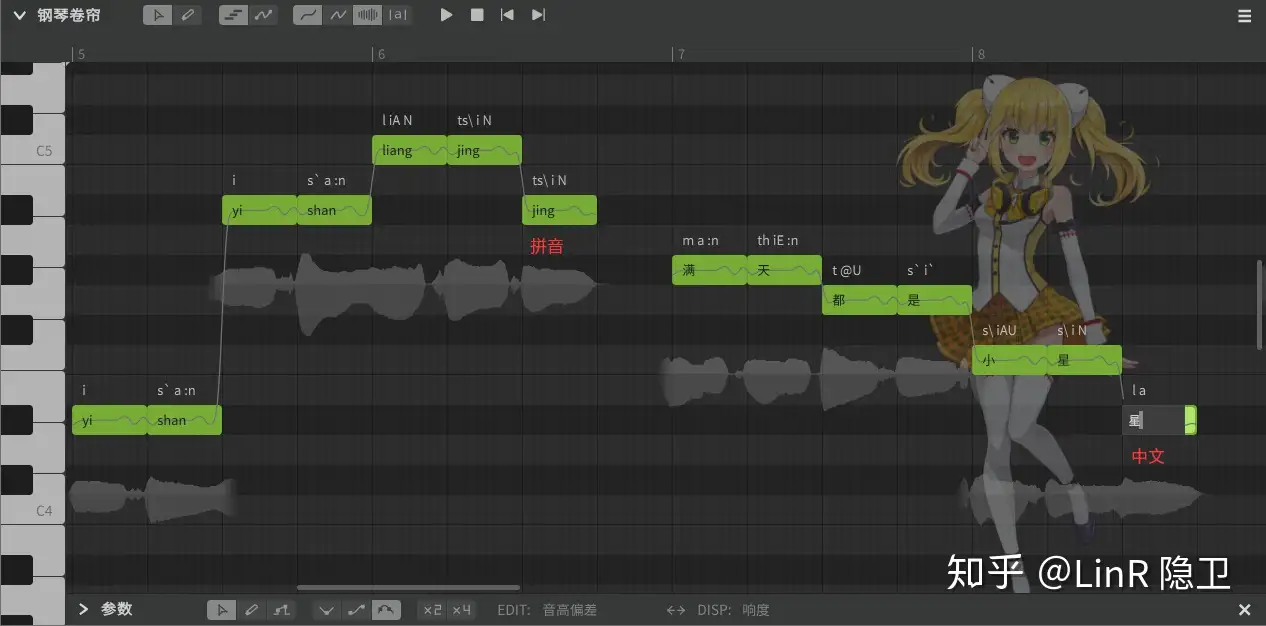Click the vertical scrollbar thumb

(x=1259, y=304)
